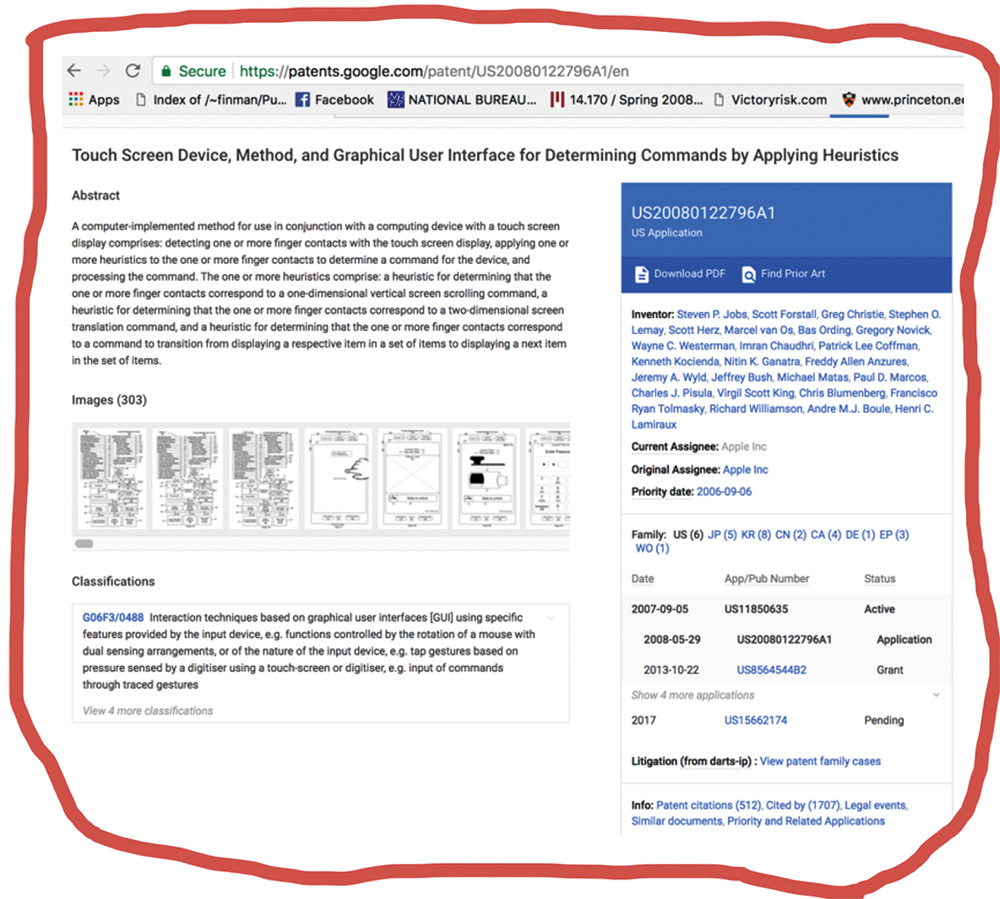Image resolution: width=1000 pixels, height=899 pixels.
Task: Select the KR (8) family entry
Action: point(756,534)
